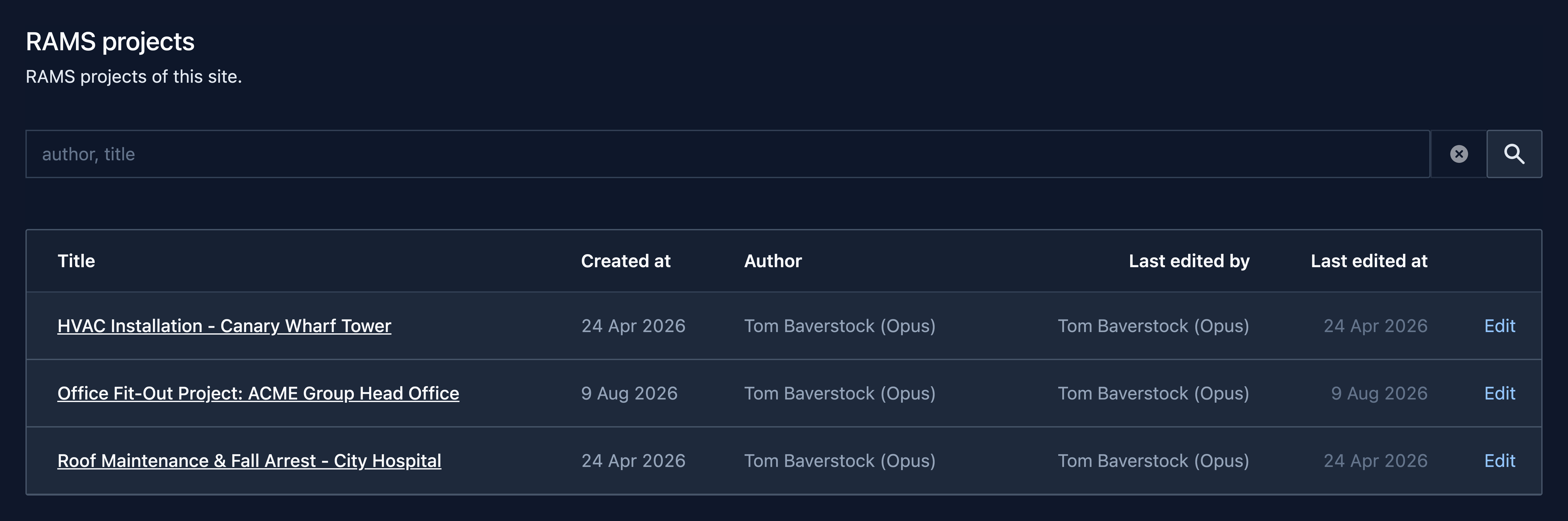Open Office Fit-Out Project: ACME Group Head Office
This screenshot has width=1568, height=521.
pyautogui.click(x=258, y=393)
